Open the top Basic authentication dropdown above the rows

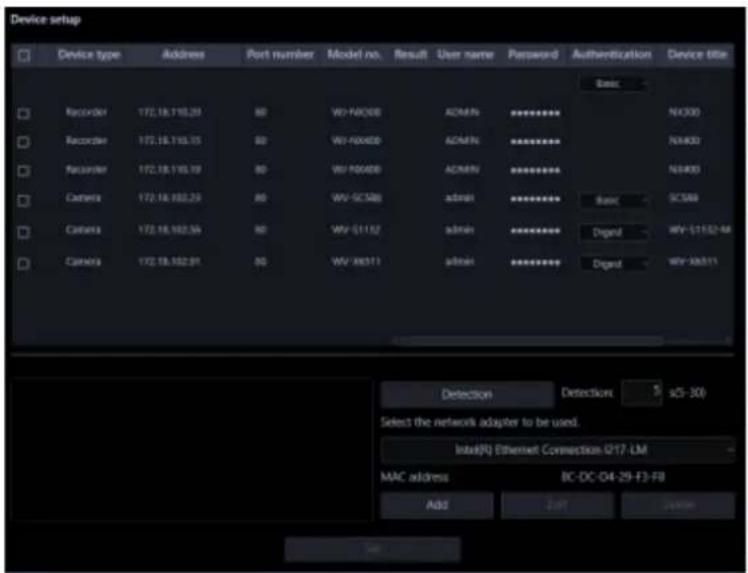click(x=613, y=84)
